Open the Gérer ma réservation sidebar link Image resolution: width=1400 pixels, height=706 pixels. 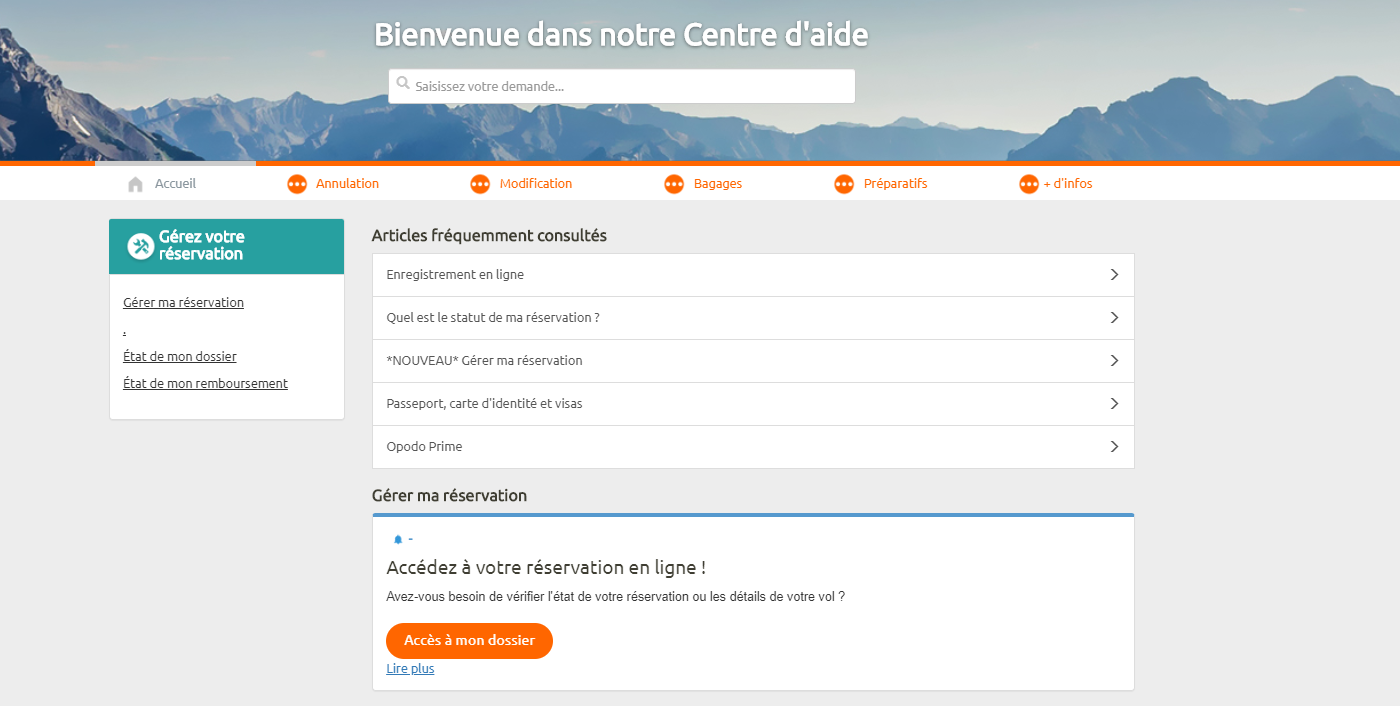coord(183,303)
